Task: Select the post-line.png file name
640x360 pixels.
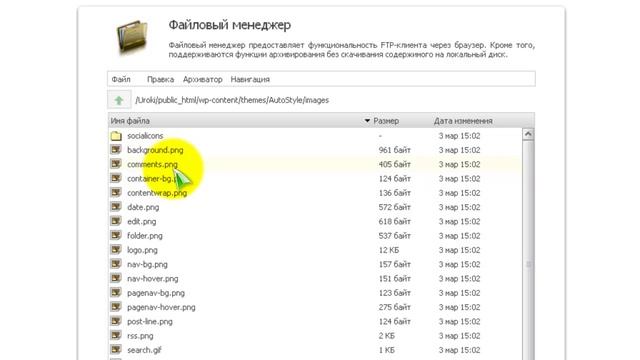Action: (150, 321)
